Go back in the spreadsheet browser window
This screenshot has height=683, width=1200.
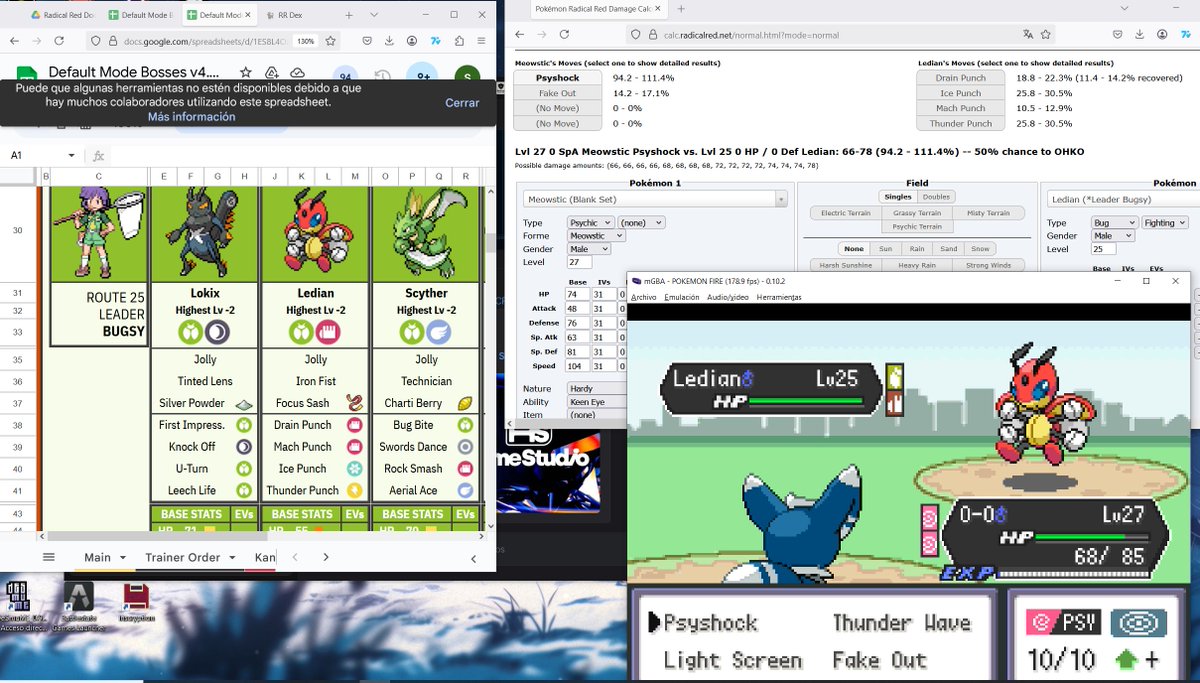click(14, 42)
